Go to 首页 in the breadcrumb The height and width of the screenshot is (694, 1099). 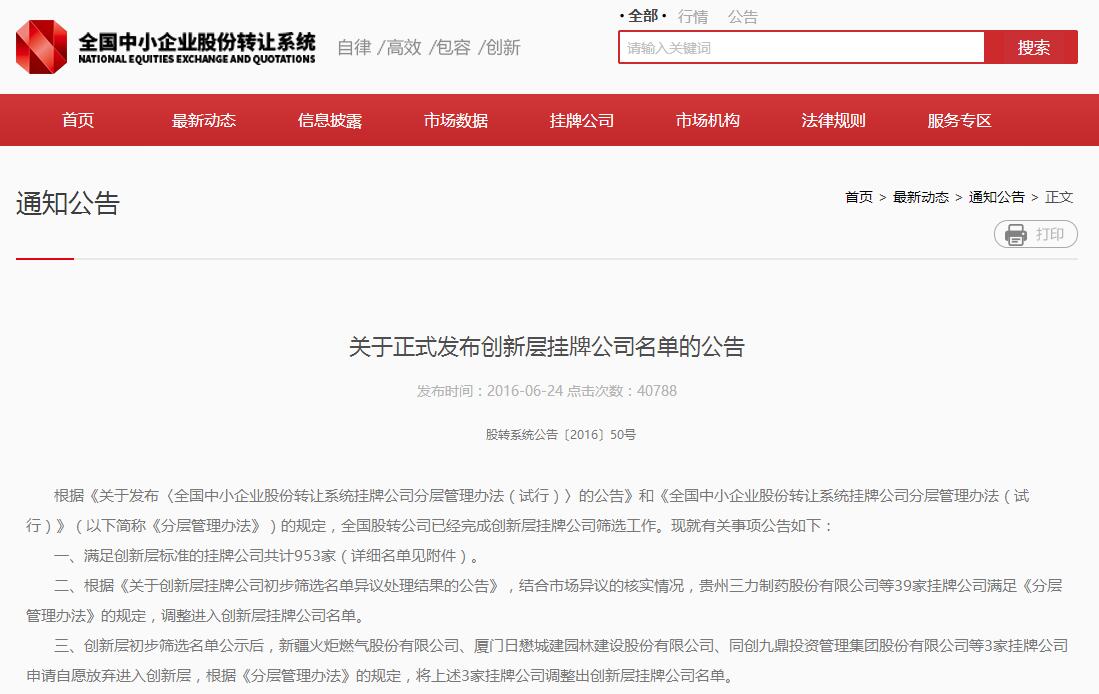coord(859,197)
